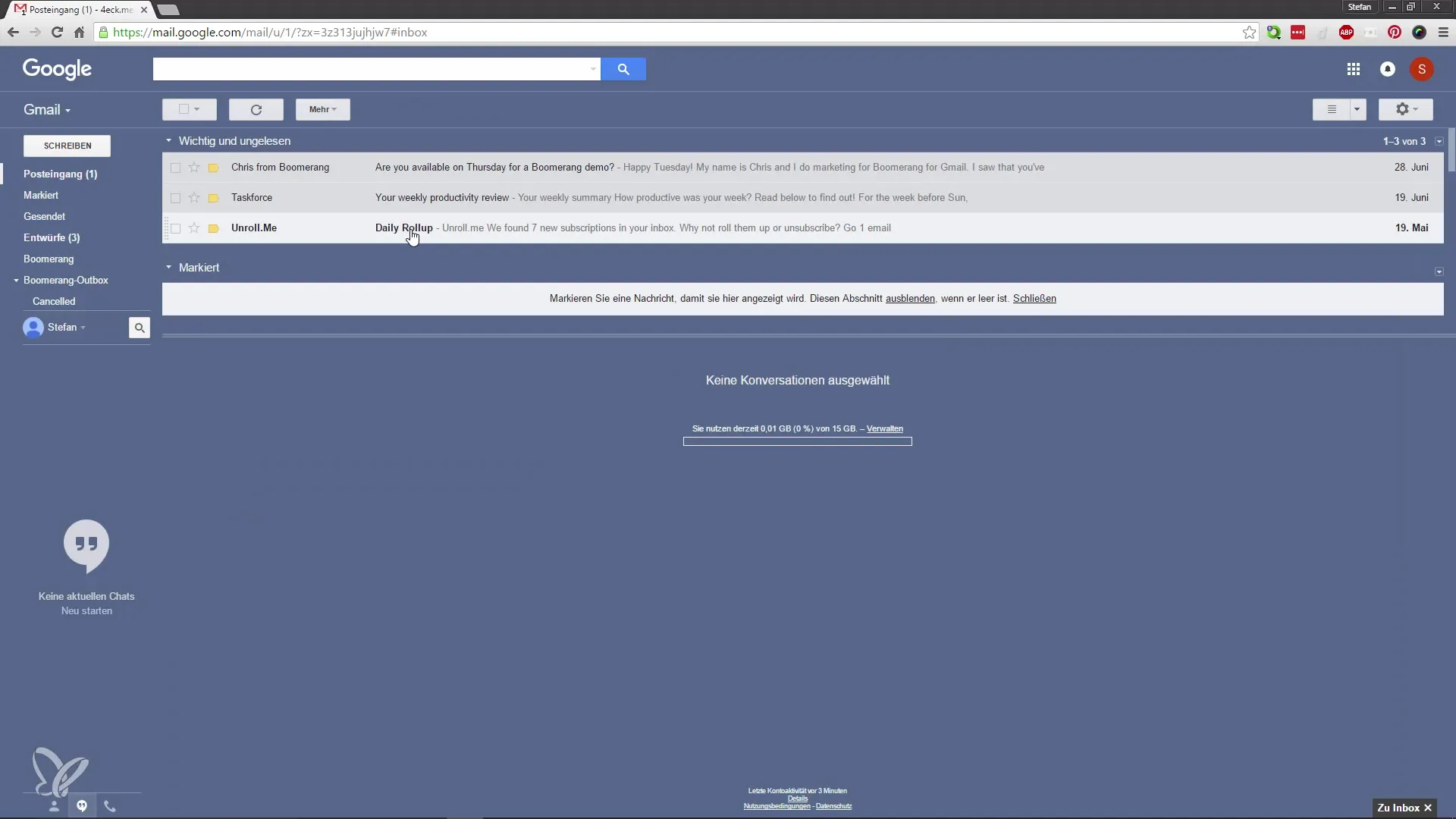Open the Daily Rollup email subject

point(404,228)
